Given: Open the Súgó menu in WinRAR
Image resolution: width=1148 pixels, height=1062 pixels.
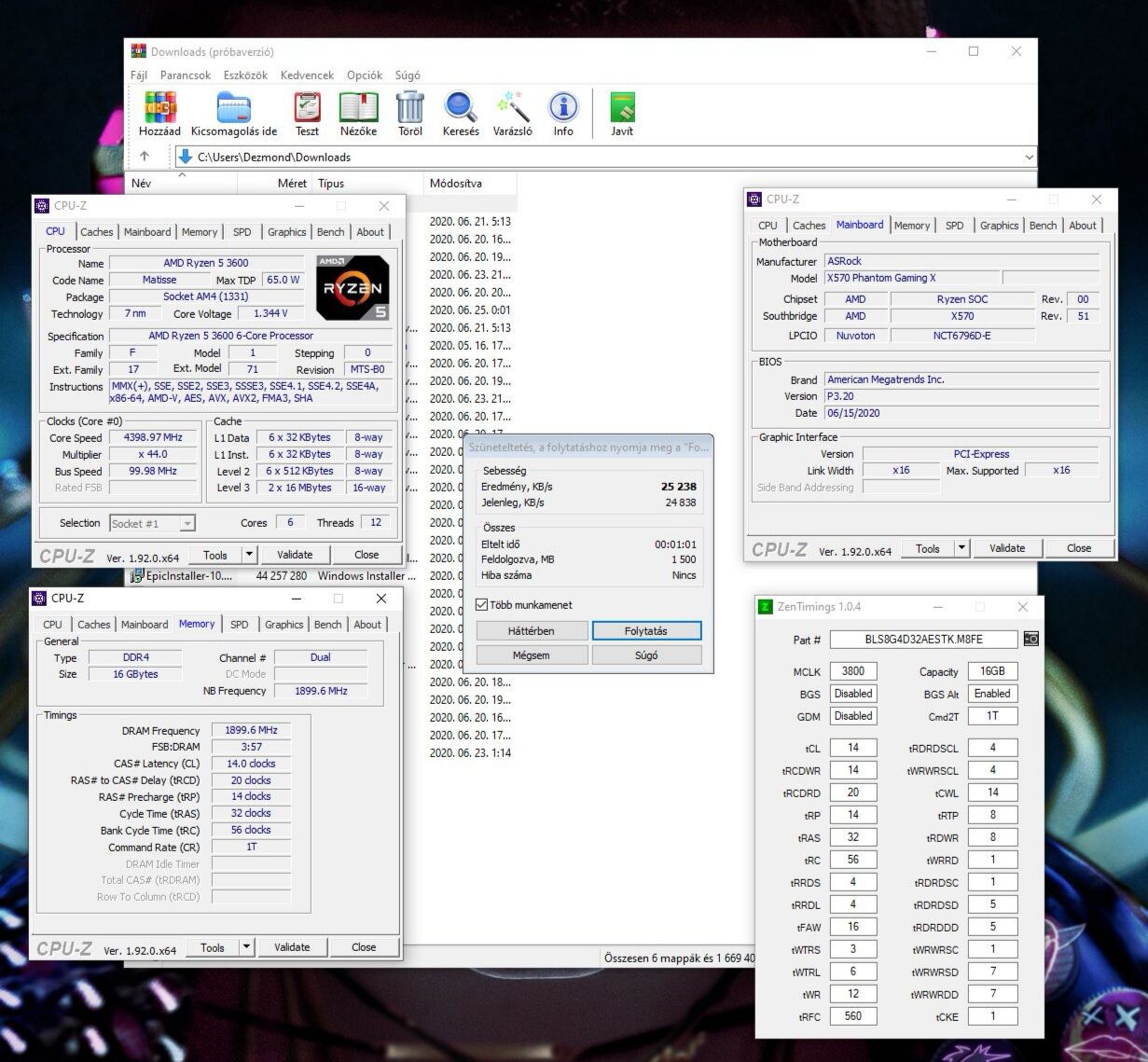Looking at the screenshot, I should click(x=408, y=76).
